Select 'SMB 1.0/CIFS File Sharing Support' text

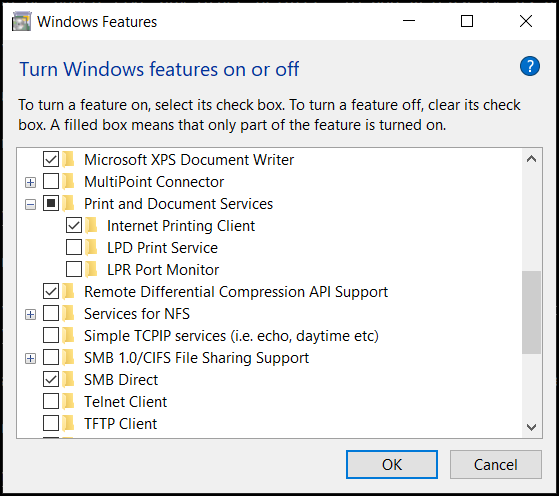[196, 358]
